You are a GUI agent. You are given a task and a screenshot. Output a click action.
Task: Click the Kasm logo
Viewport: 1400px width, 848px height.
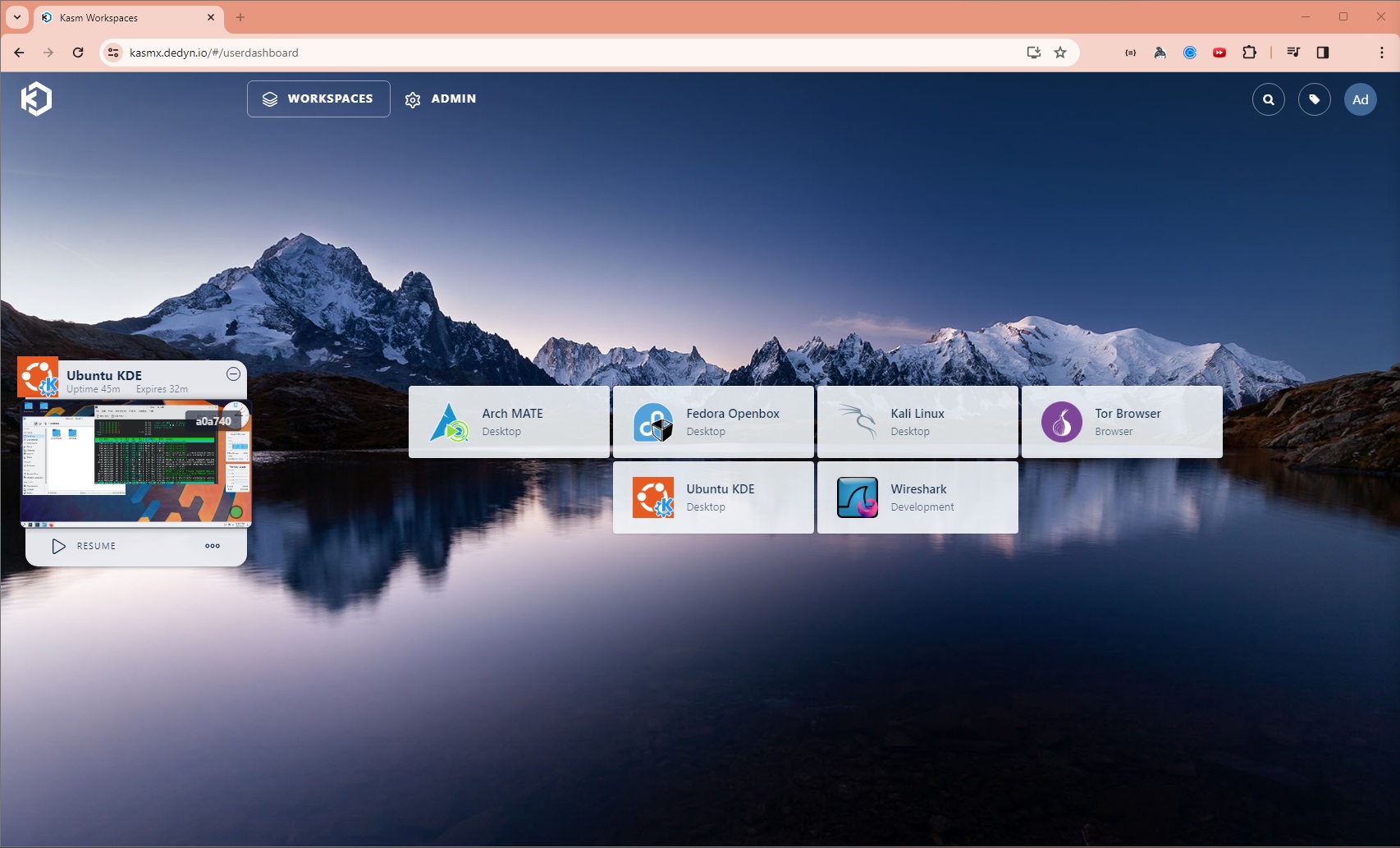point(36,99)
